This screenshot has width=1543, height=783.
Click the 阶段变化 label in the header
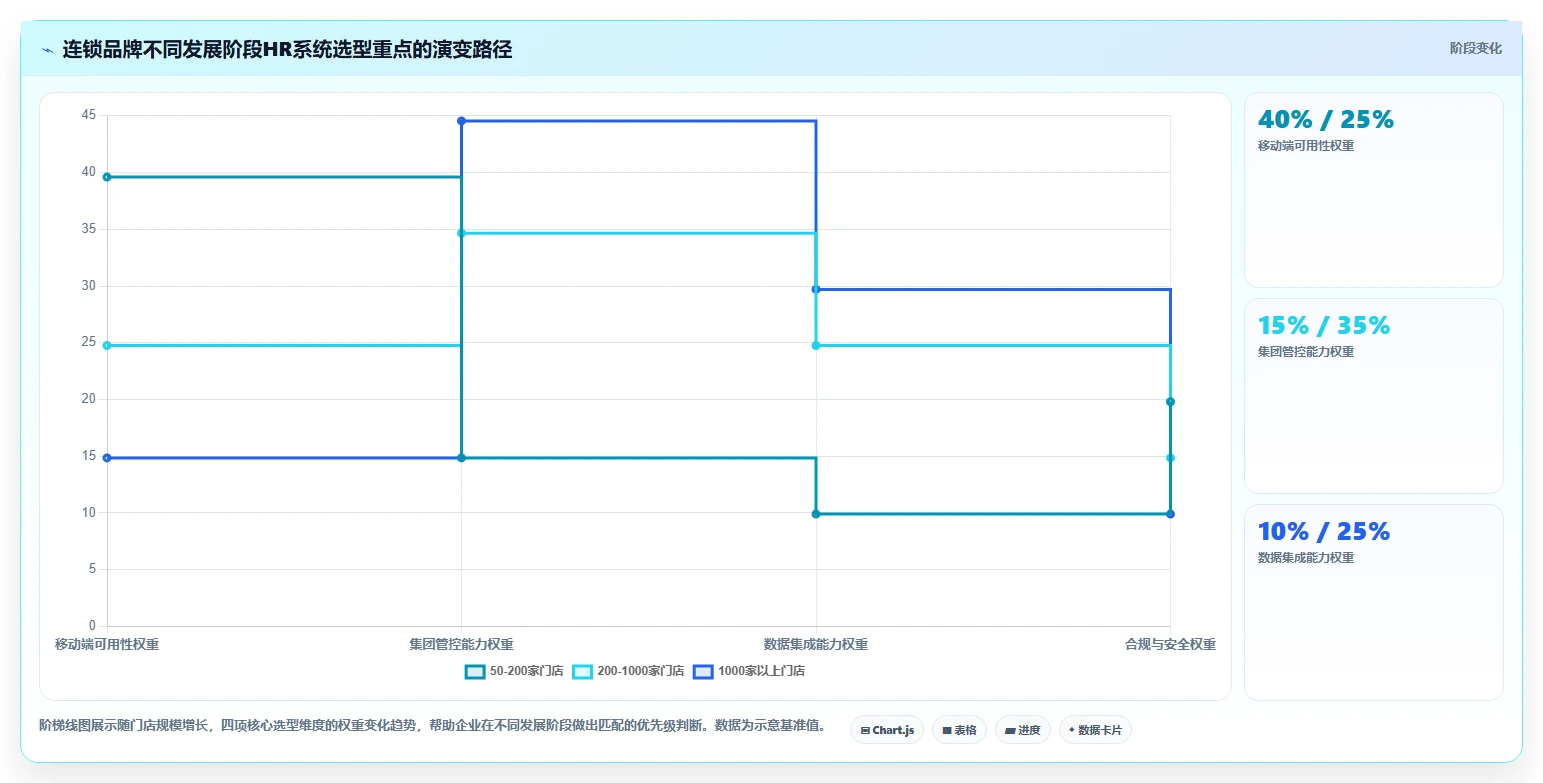click(1476, 48)
